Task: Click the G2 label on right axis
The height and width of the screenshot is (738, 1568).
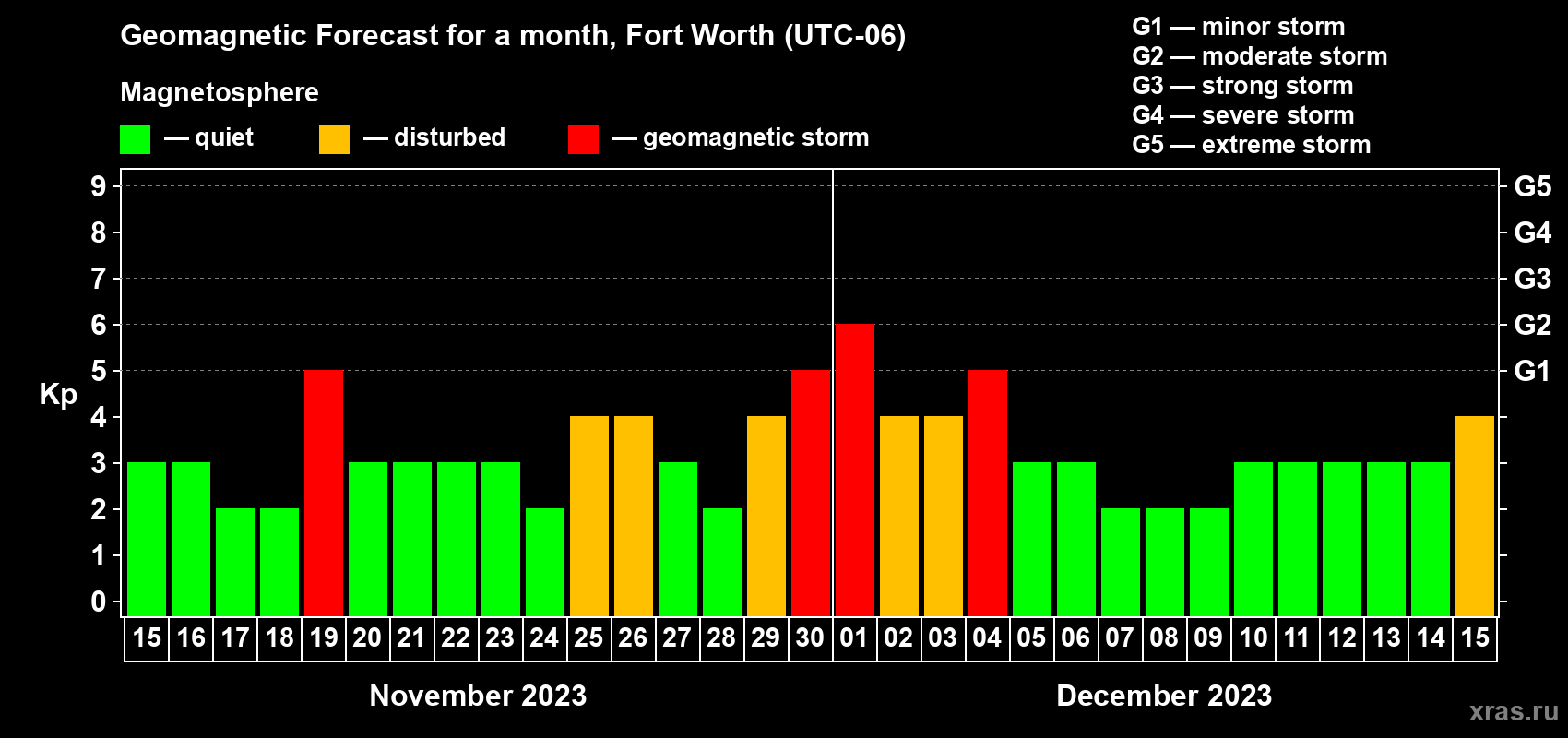Action: point(1532,325)
